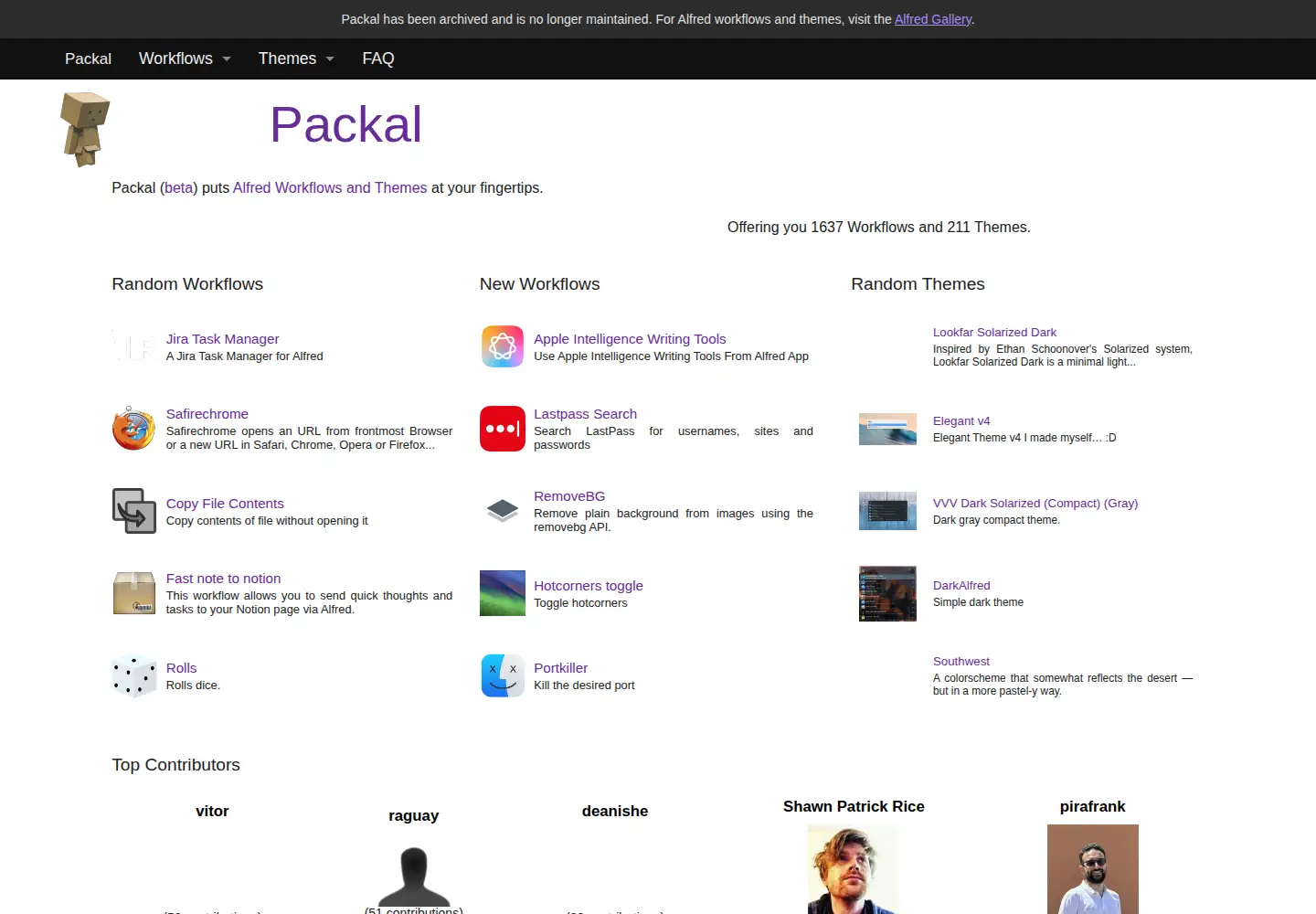Open VVV Dark Solarized (Compact) (Gray) link
1316x914 pixels.
(x=1035, y=504)
